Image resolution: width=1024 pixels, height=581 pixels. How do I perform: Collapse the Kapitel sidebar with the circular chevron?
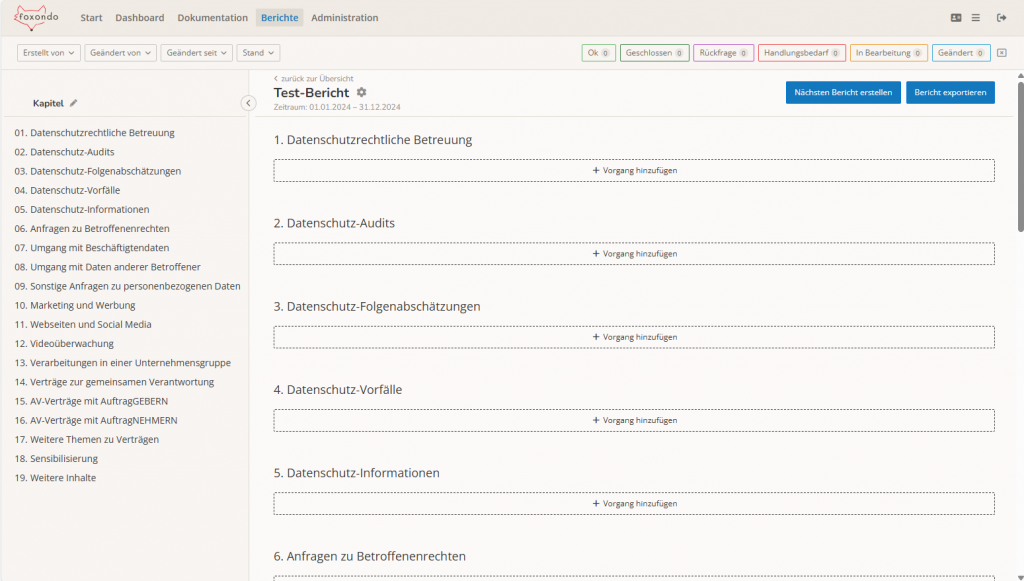(x=247, y=102)
